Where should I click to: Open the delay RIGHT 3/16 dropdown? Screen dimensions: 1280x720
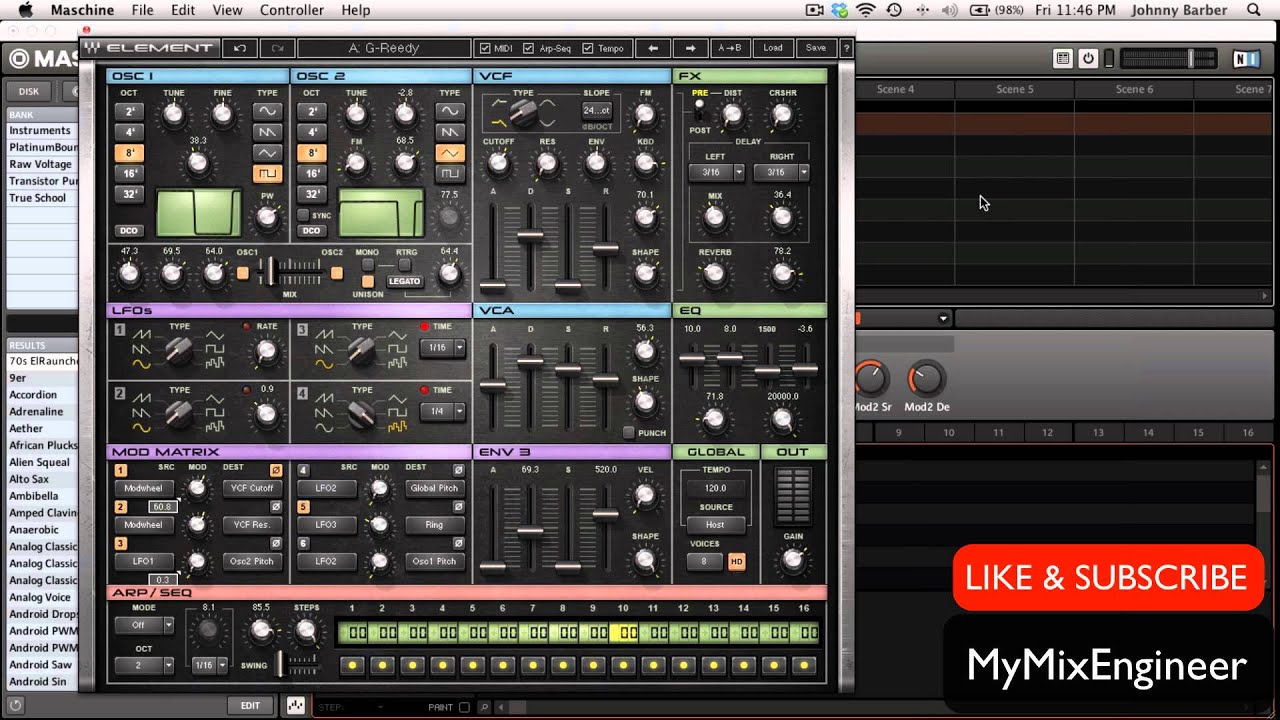(782, 172)
